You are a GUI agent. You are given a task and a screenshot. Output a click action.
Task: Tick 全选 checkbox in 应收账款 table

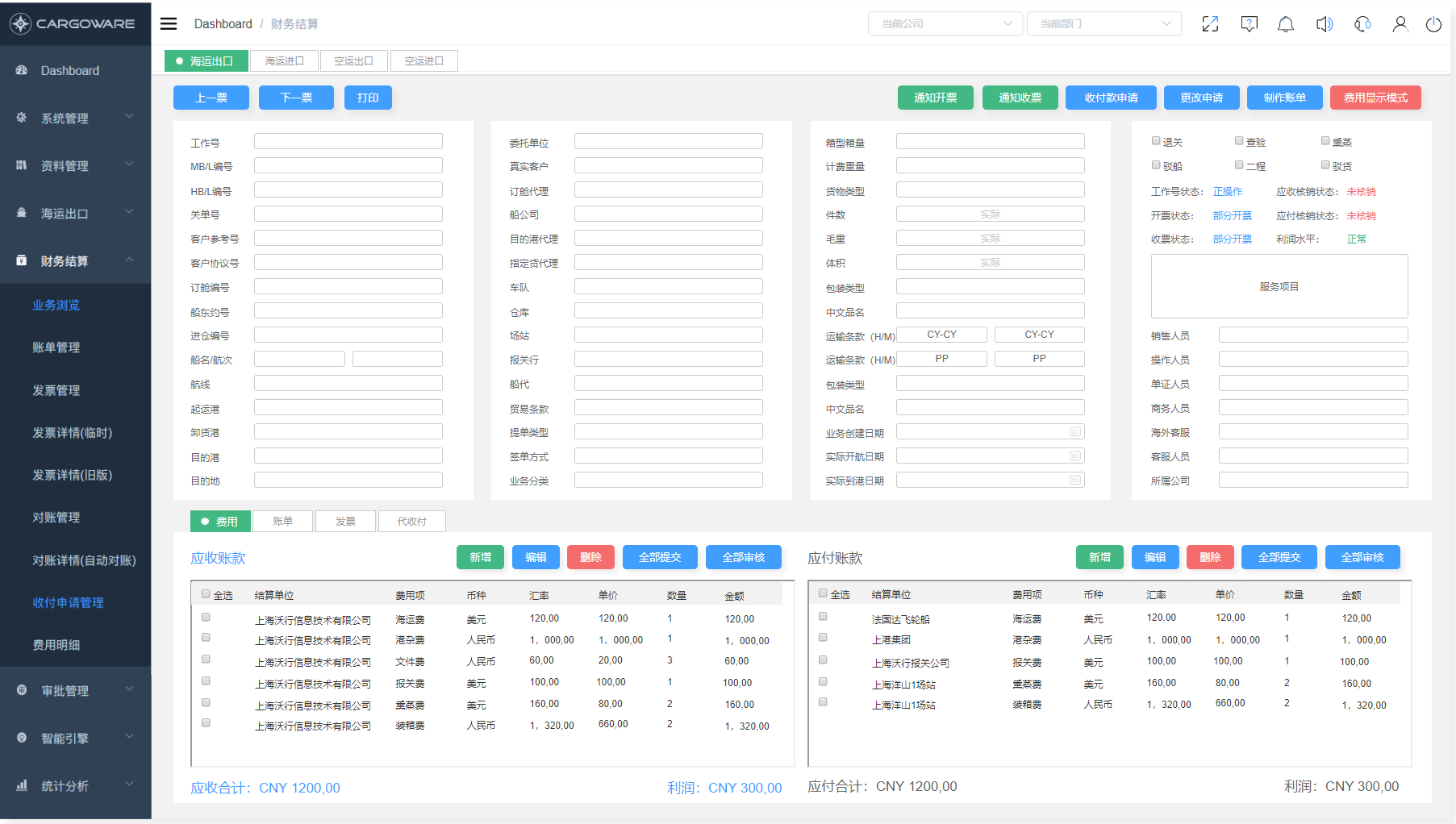(x=206, y=594)
